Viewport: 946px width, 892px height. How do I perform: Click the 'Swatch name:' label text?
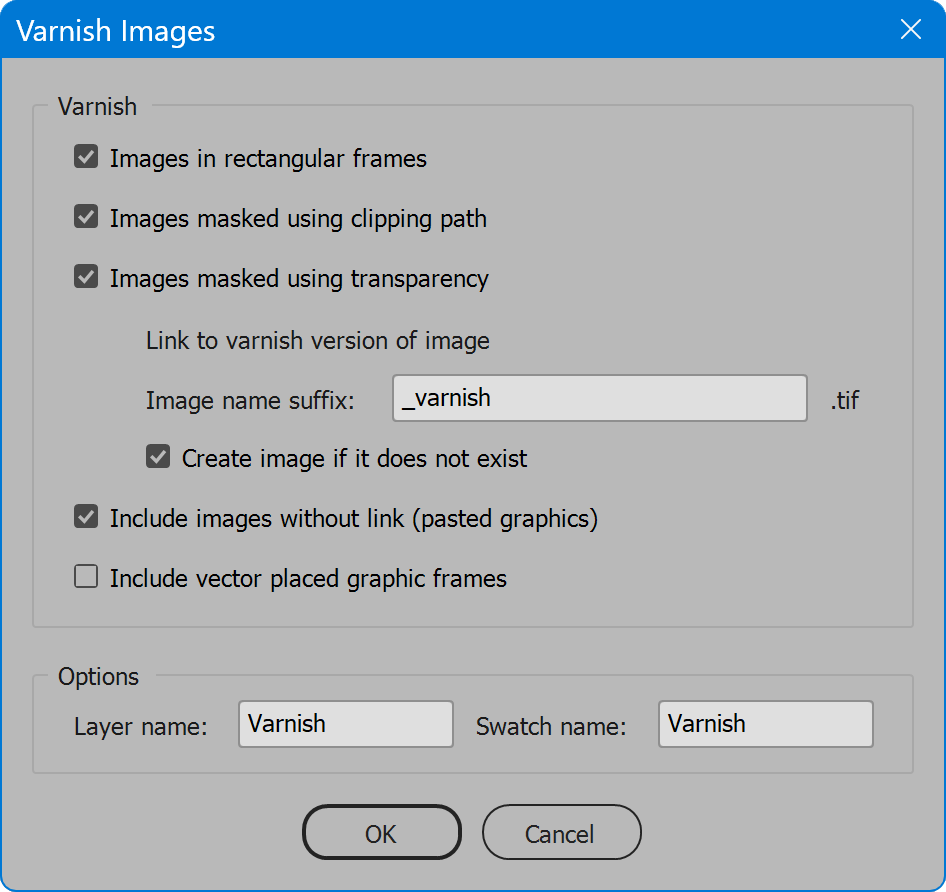pyautogui.click(x=551, y=727)
